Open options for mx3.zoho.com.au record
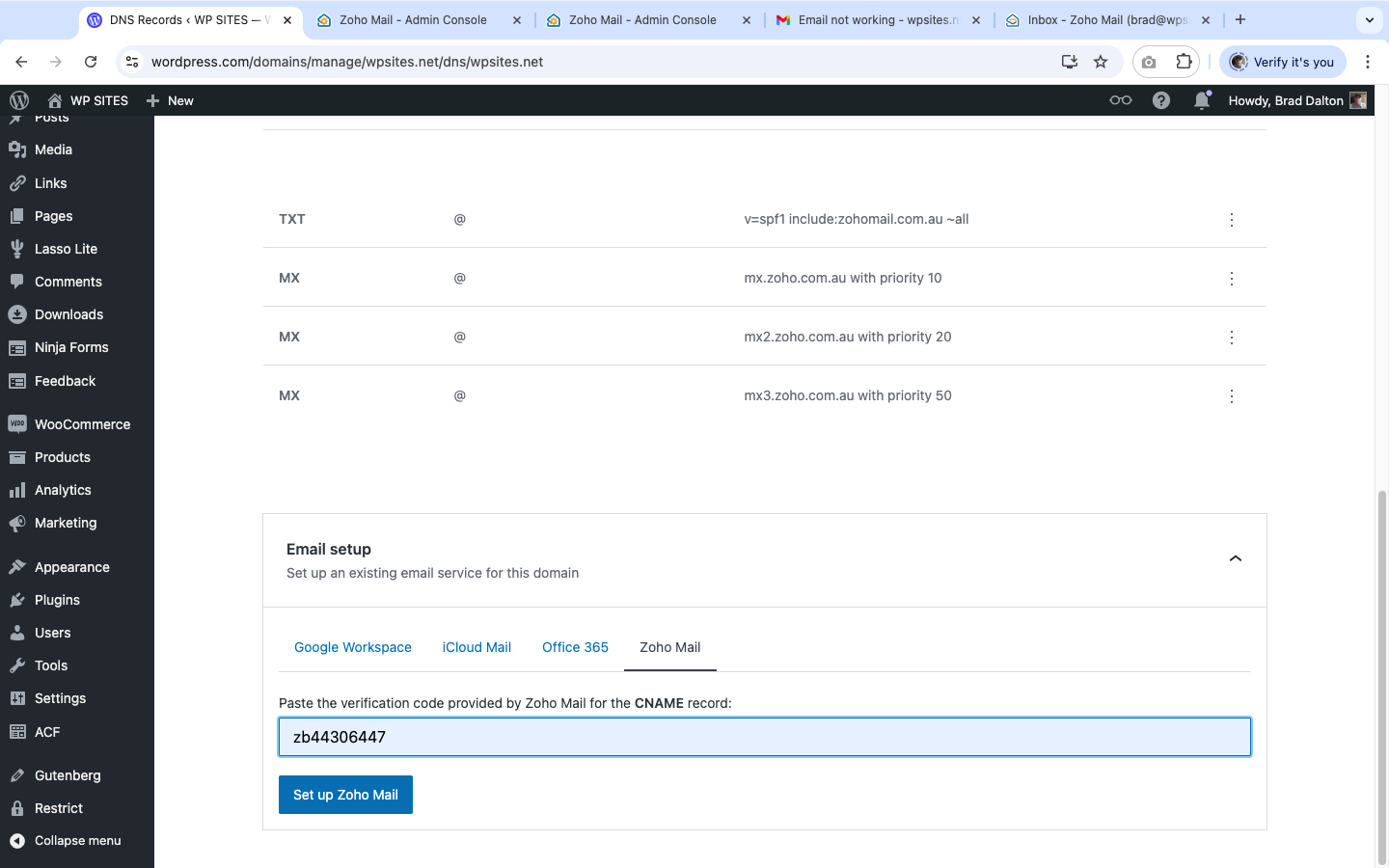1389x868 pixels. (x=1232, y=396)
